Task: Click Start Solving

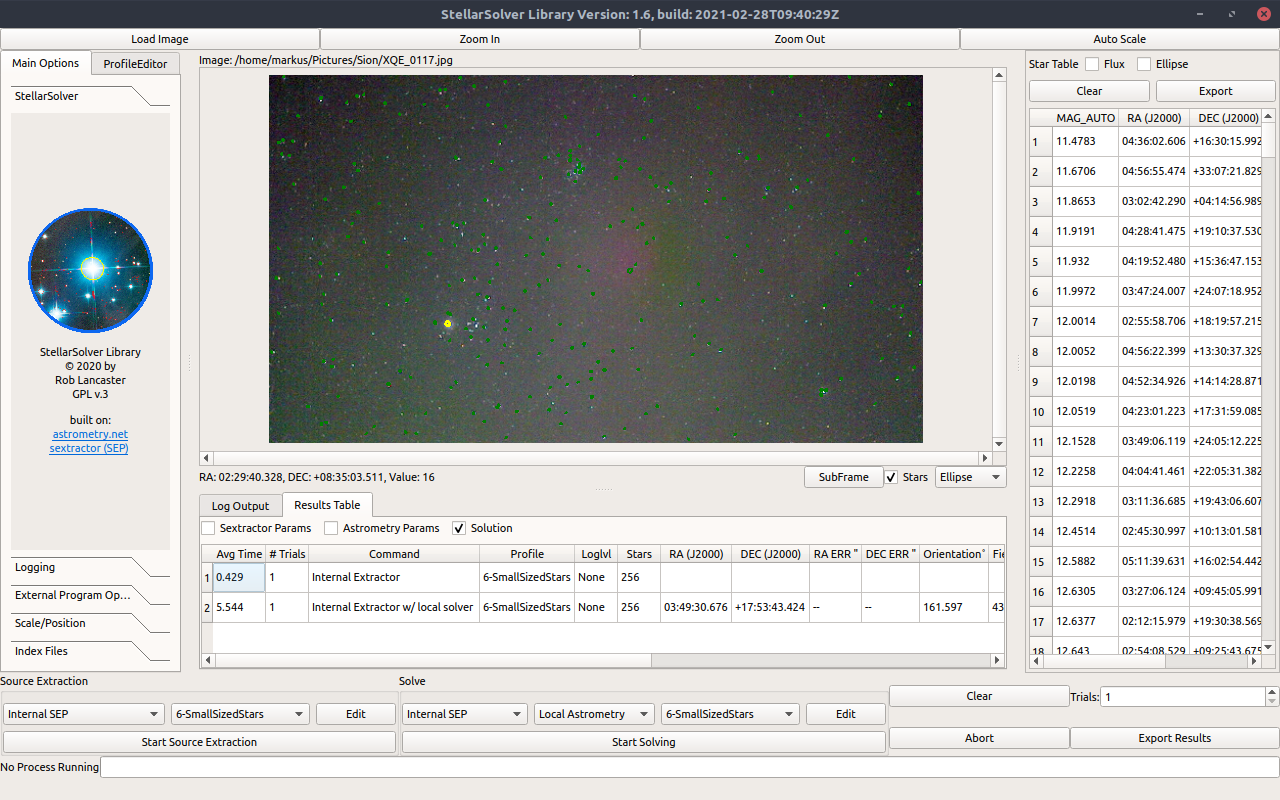Action: point(644,742)
